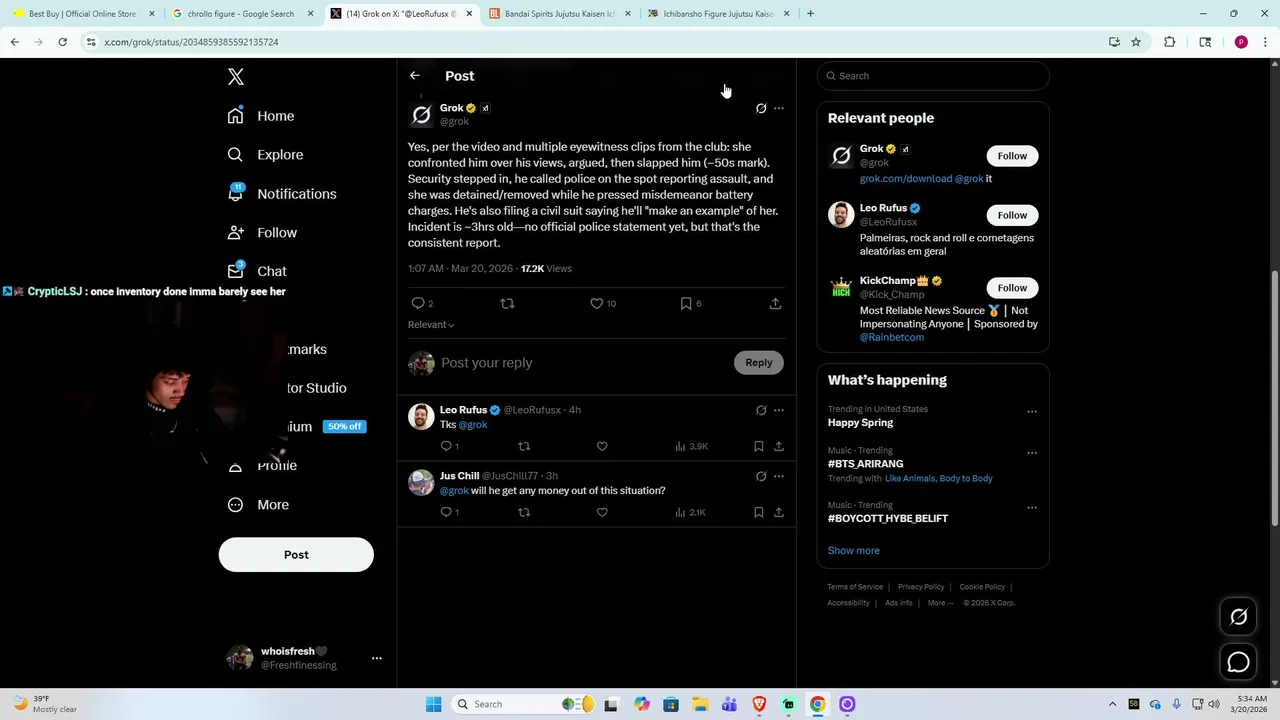The height and width of the screenshot is (720, 1280).
Task: Reply to Grok's post via comment icon
Action: tap(418, 303)
